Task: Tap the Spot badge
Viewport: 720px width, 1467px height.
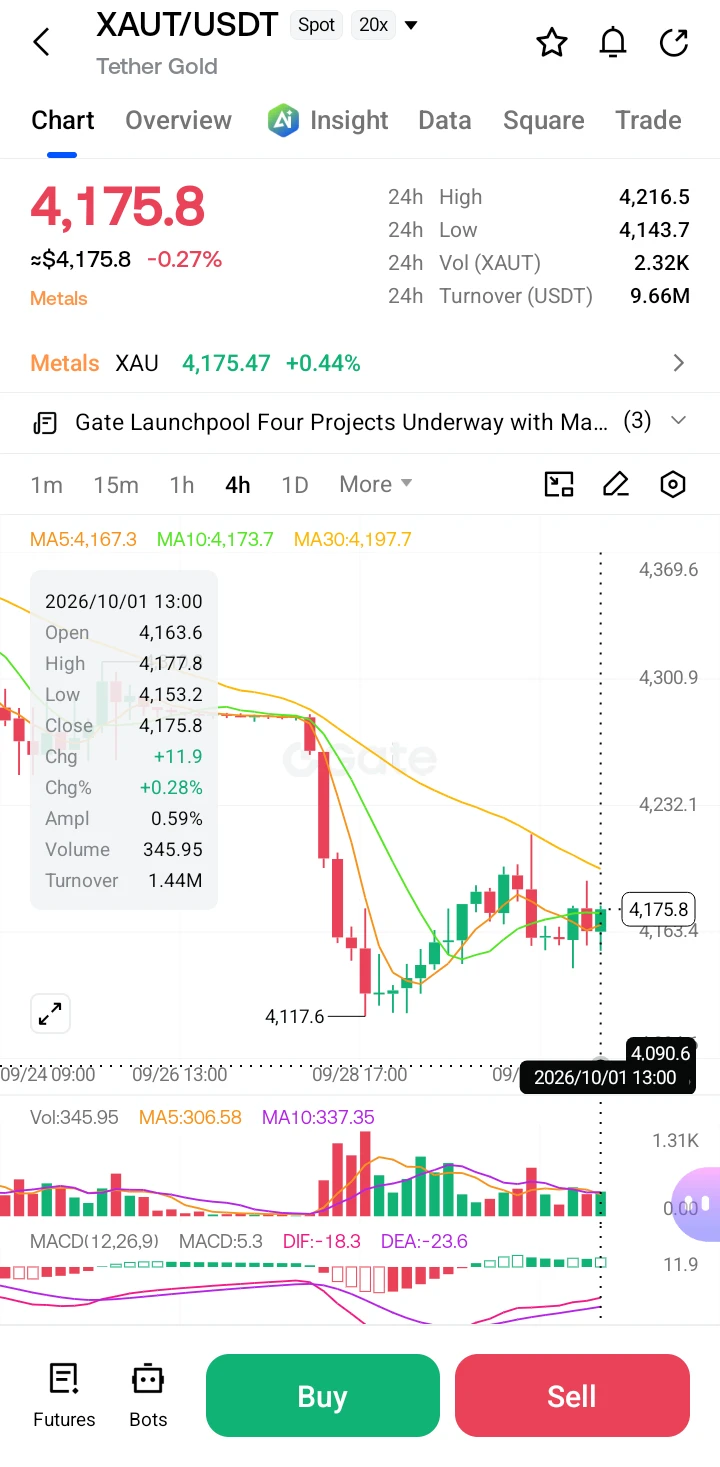Action: 316,25
